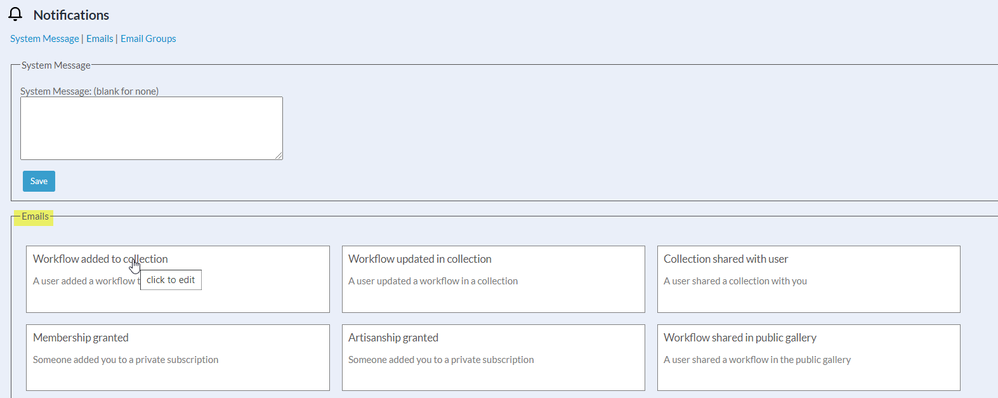
Task: Click the highlighted Emails section legend
Action: (35, 217)
